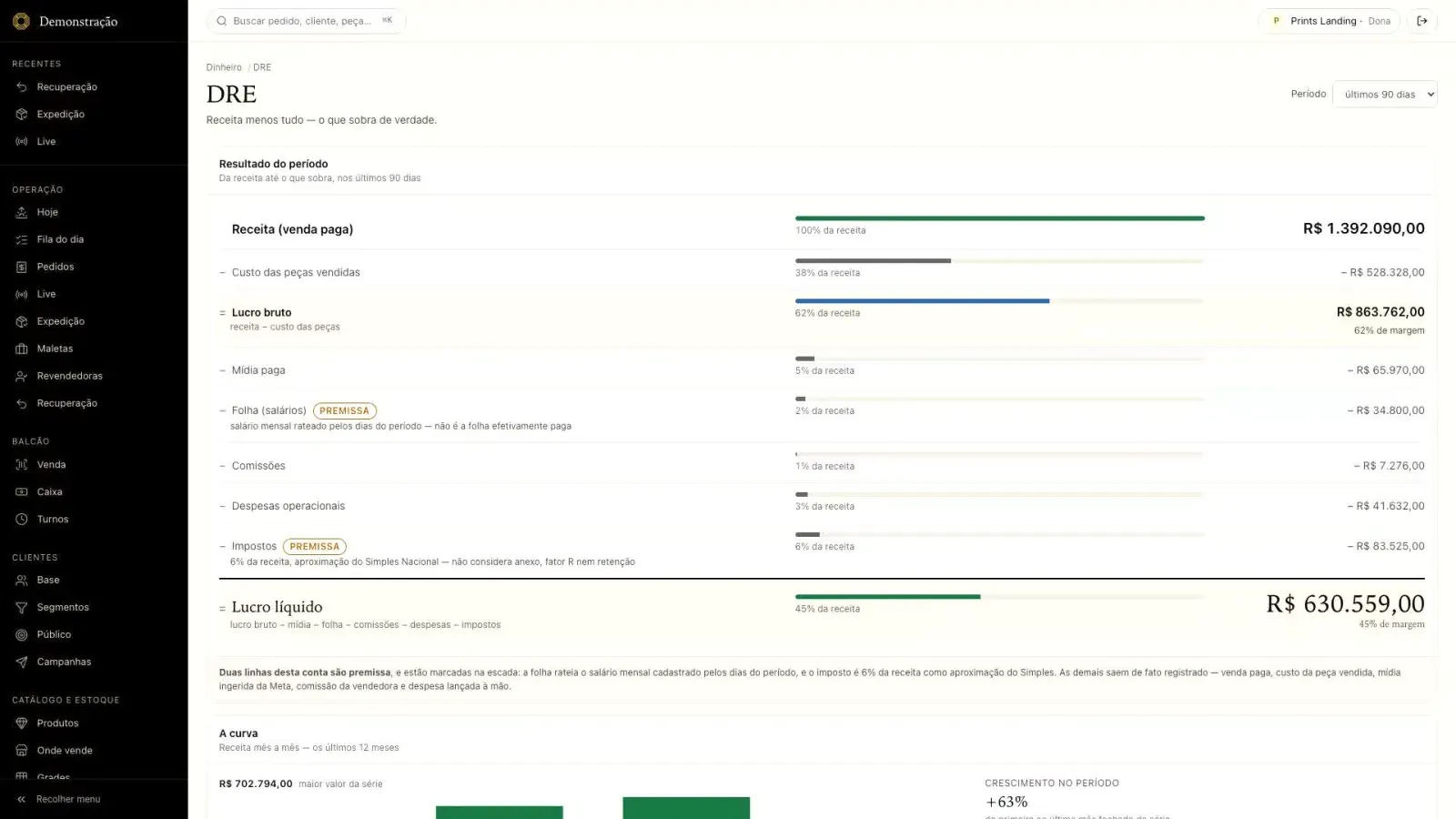The image size is (1456, 819).
Task: Collapse sidebar with Recolher menu
Action: click(58, 799)
